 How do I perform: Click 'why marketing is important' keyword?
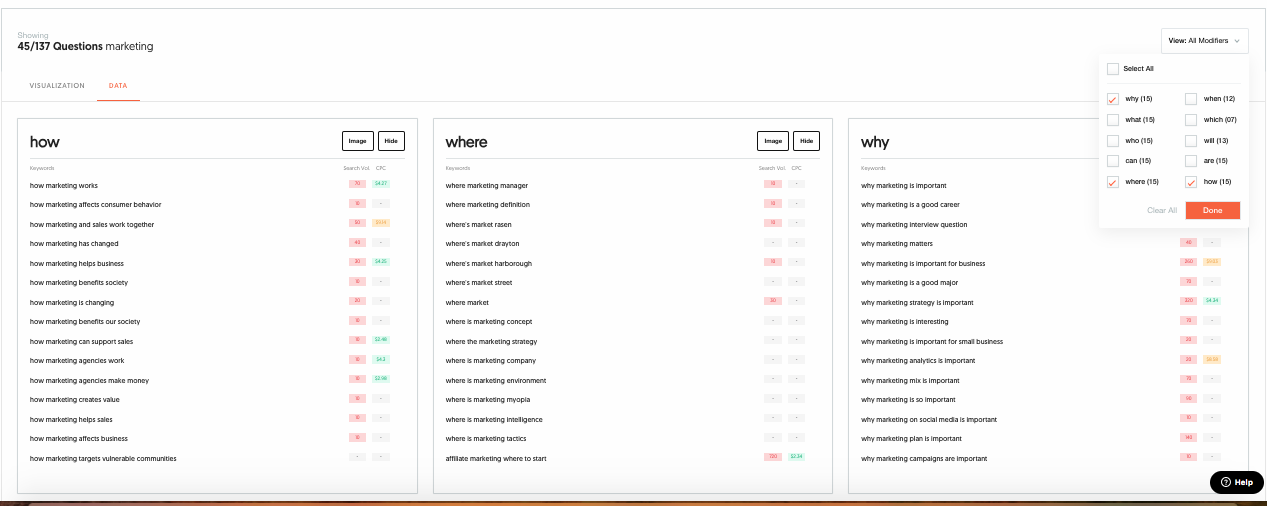(904, 186)
